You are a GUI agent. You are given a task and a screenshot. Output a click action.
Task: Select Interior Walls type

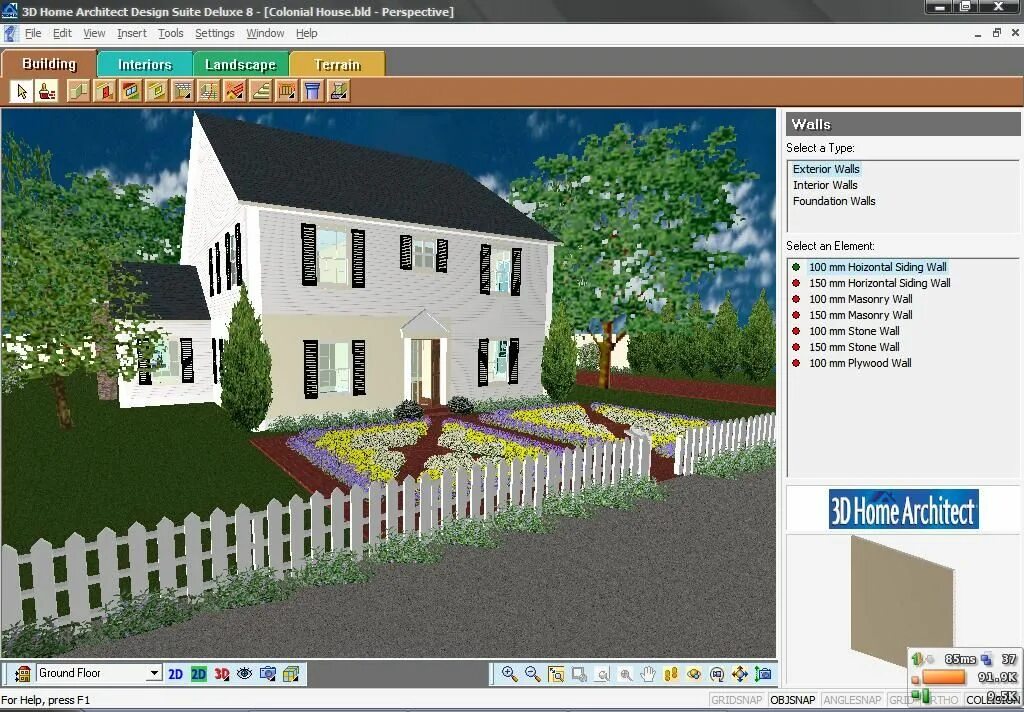(x=825, y=186)
